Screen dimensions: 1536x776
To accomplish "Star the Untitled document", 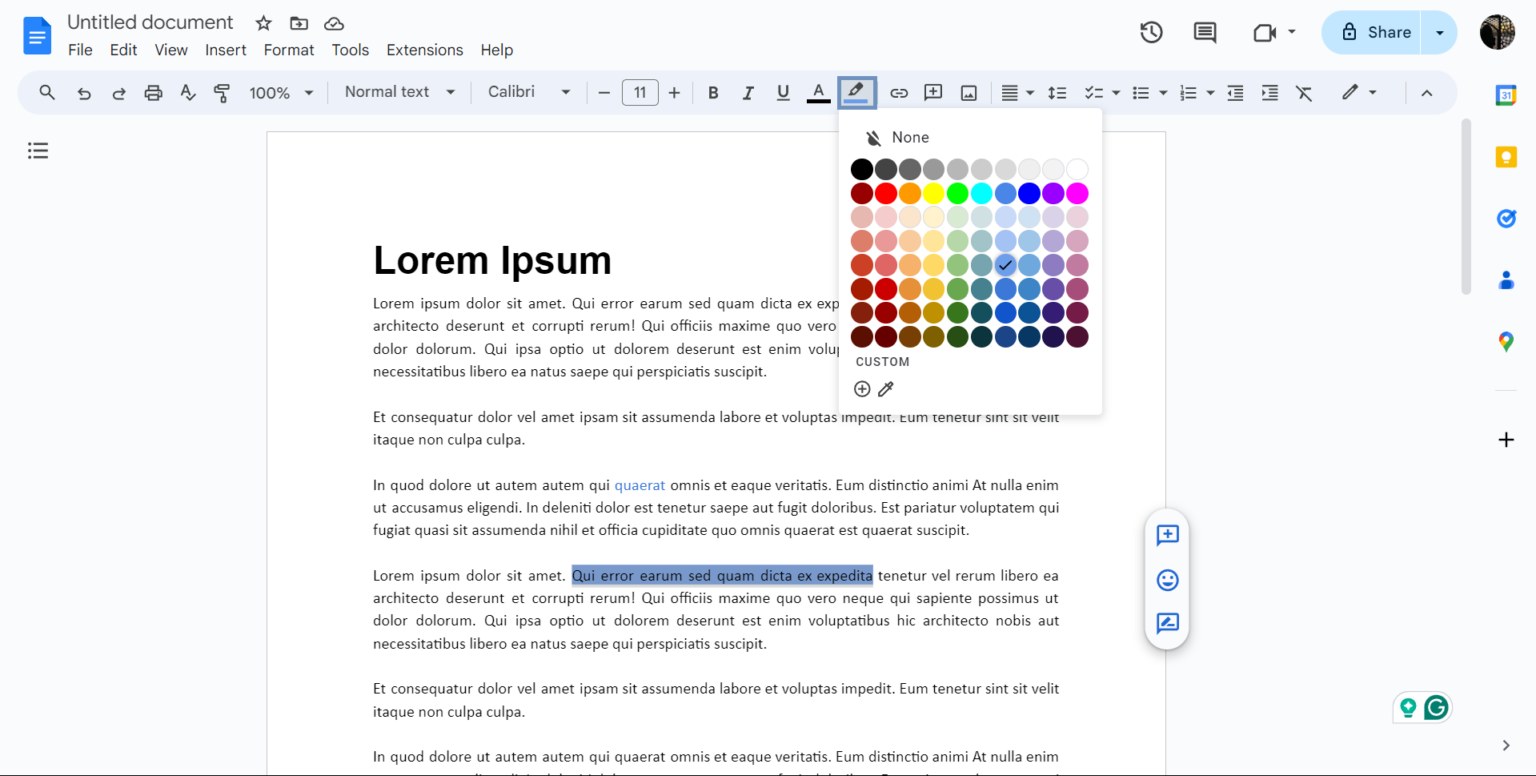I will pyautogui.click(x=262, y=22).
